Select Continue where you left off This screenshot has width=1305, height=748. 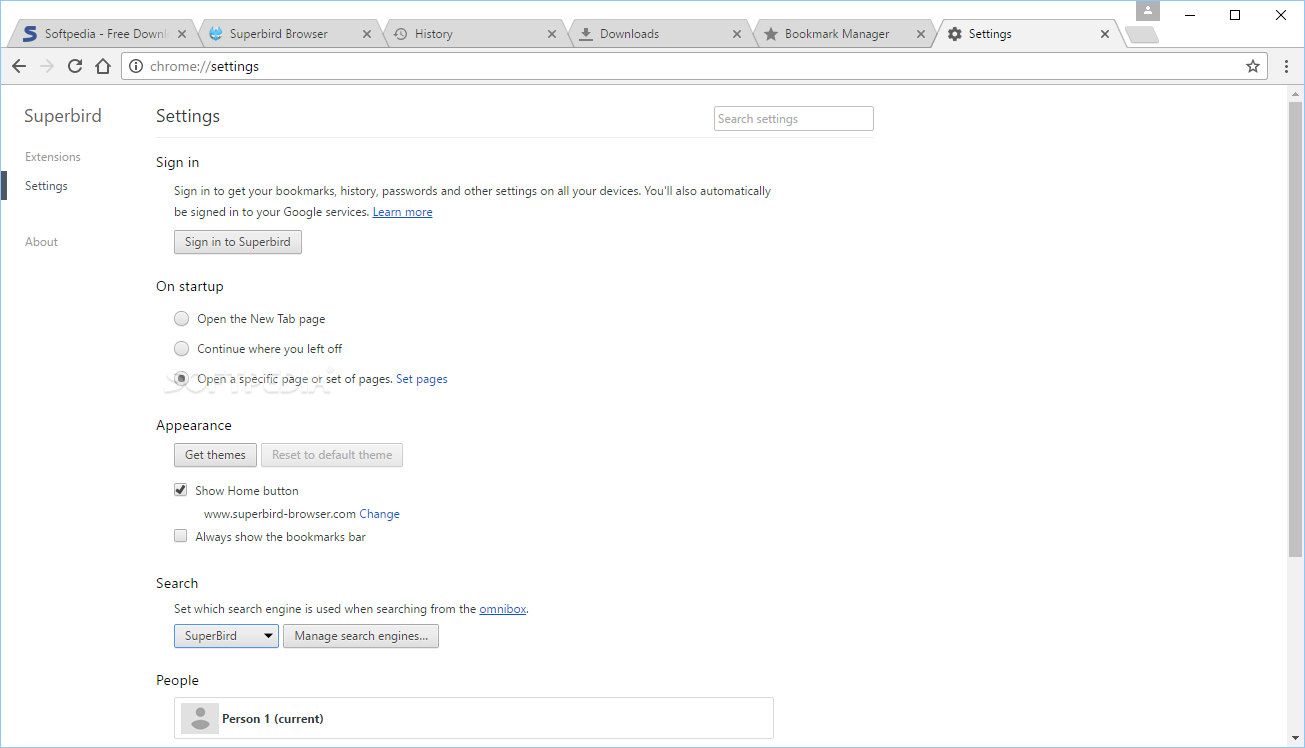click(x=181, y=349)
